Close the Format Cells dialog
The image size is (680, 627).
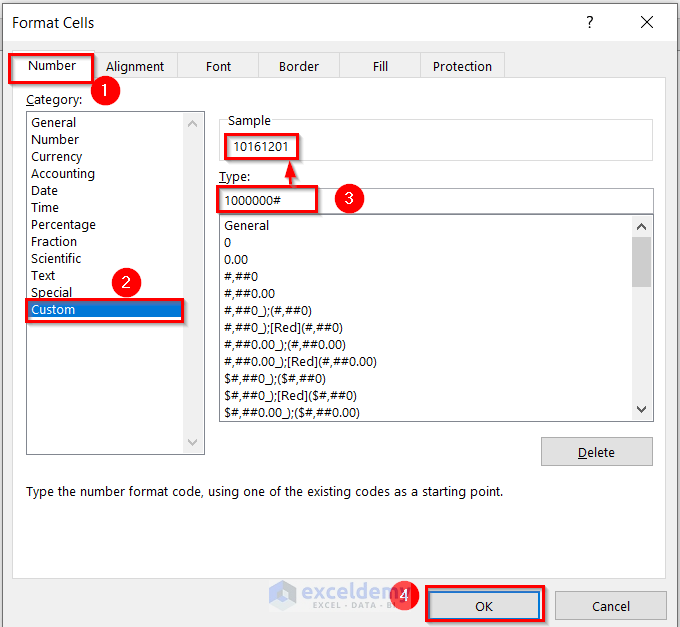tap(647, 22)
